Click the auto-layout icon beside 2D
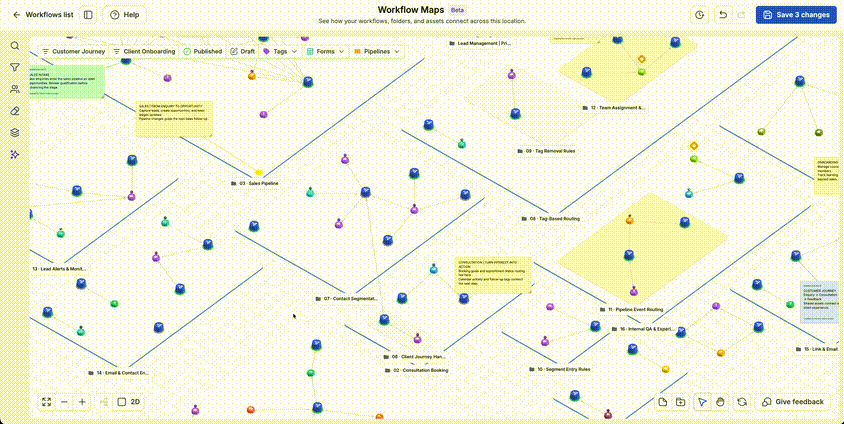This screenshot has width=844, height=424. coord(104,402)
